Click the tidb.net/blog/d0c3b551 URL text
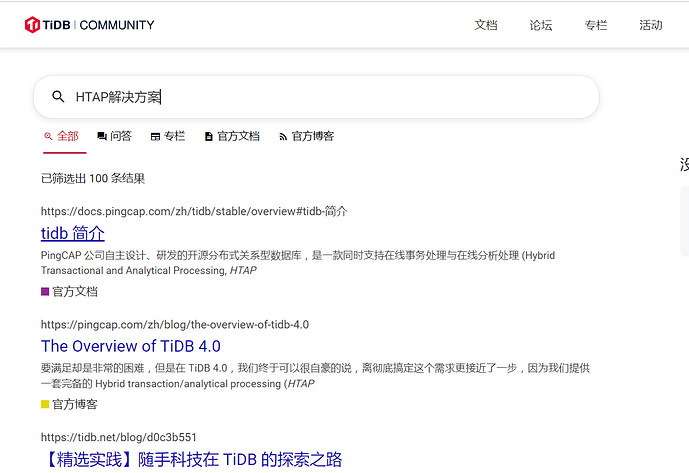689x473 pixels. 119,437
